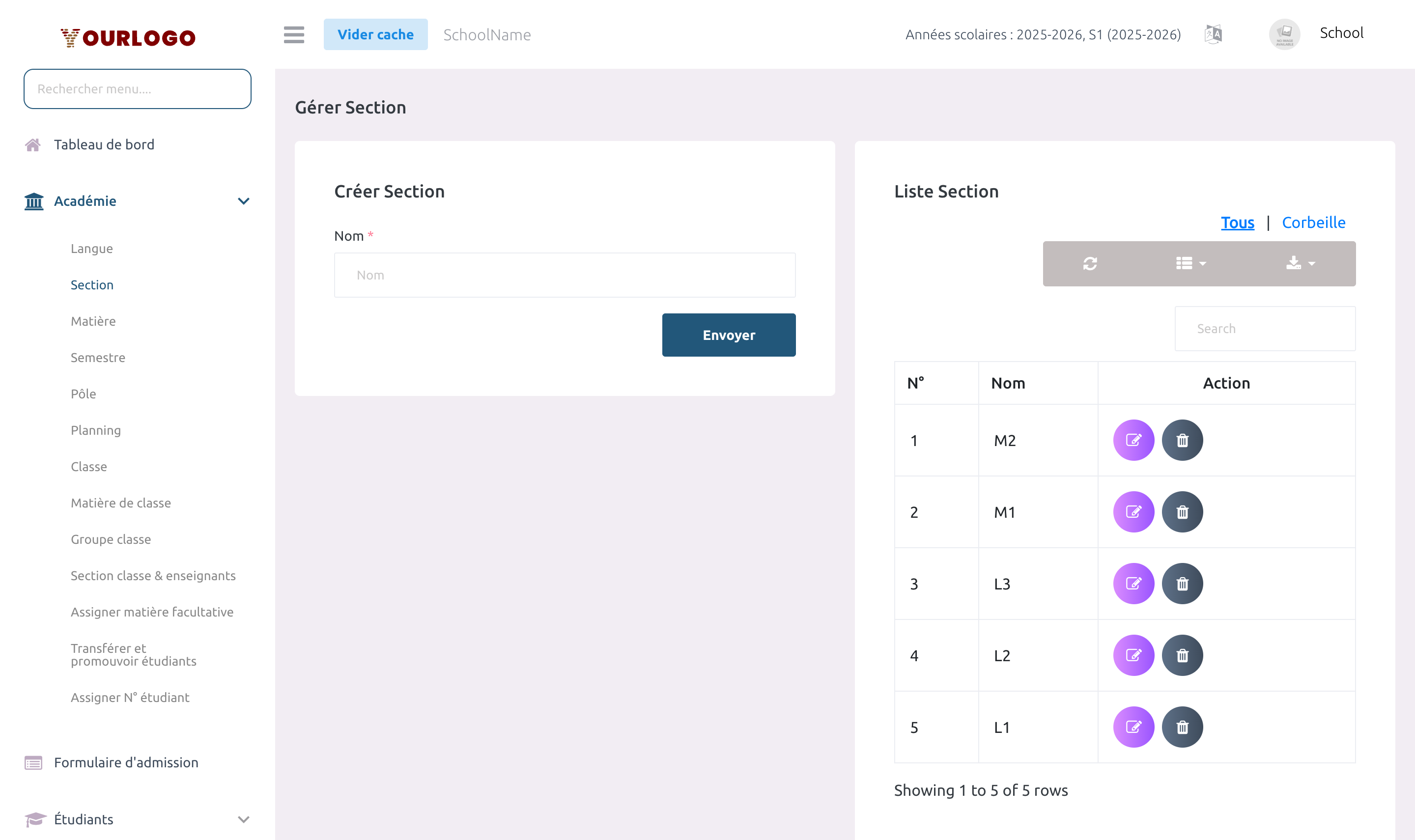Click the edit icon for section L1
This screenshot has height=840, width=1415.
pyautogui.click(x=1133, y=727)
